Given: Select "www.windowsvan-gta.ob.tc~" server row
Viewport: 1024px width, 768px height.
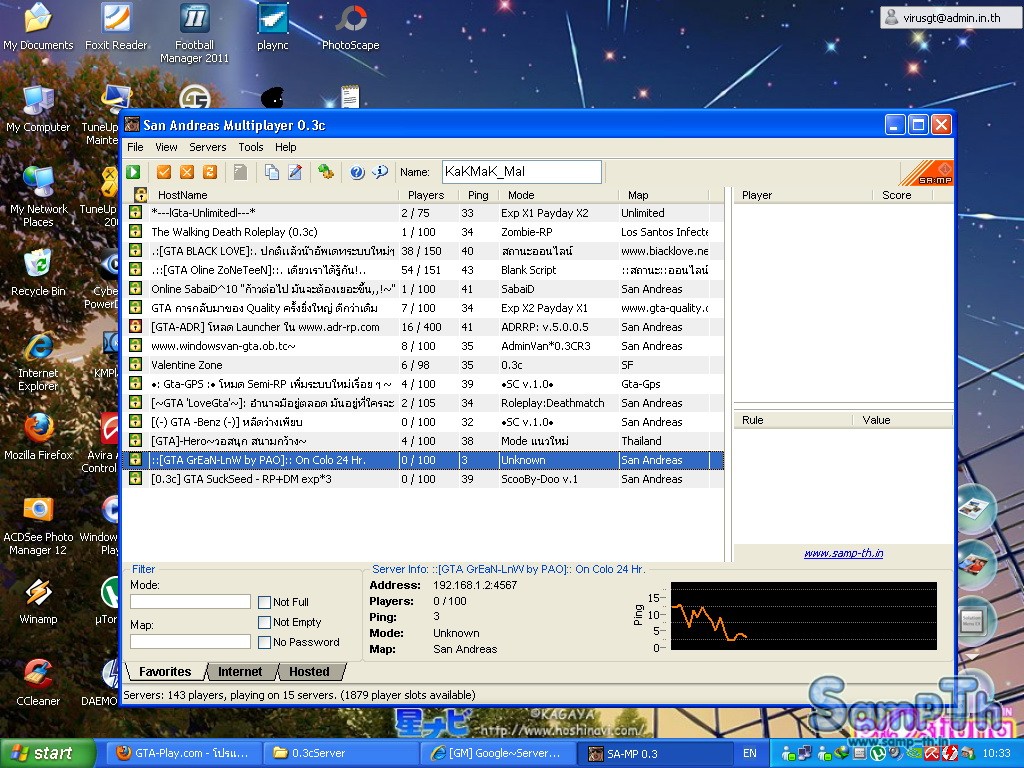Looking at the screenshot, I should [x=423, y=345].
